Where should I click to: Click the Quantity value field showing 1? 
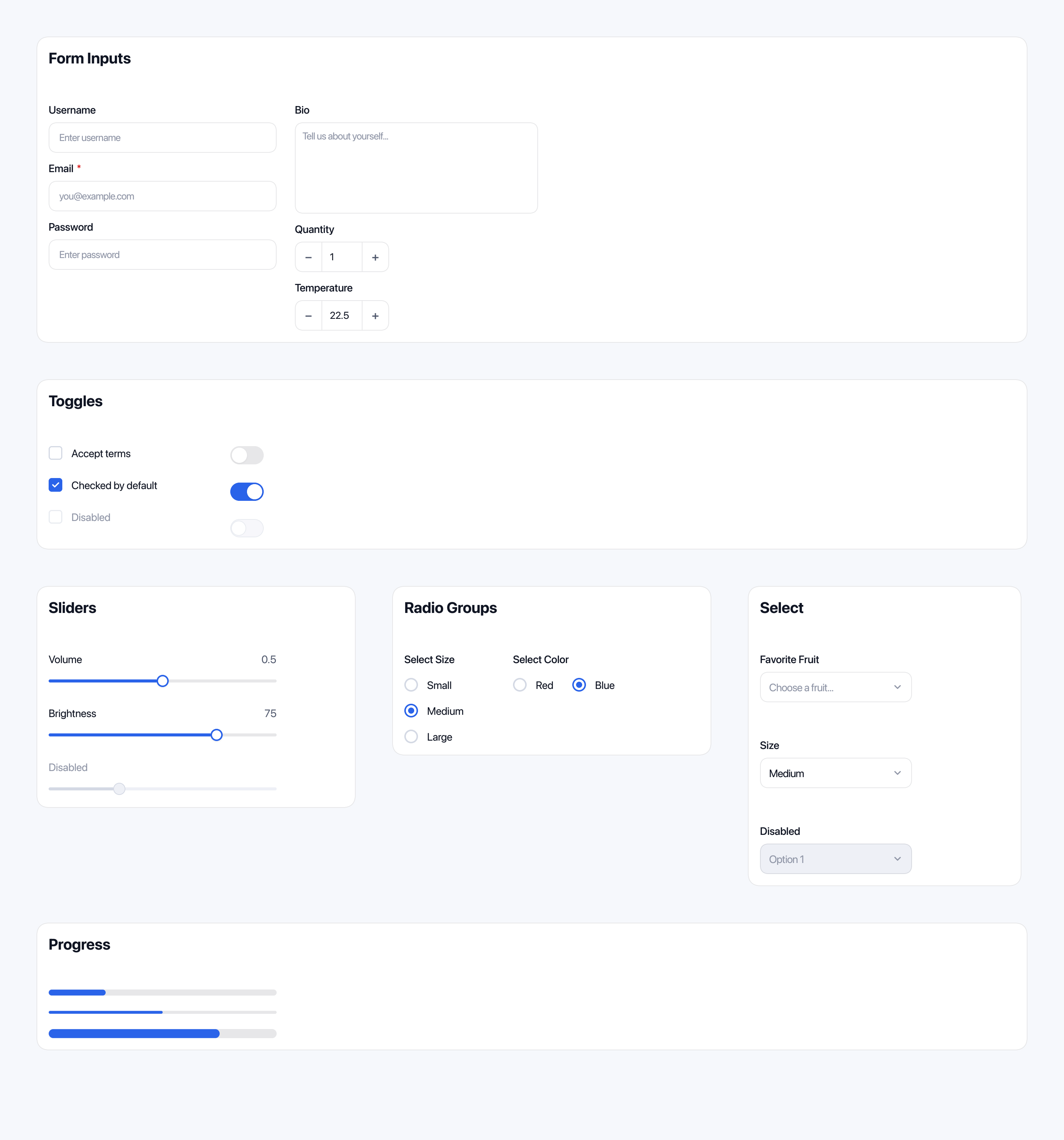pyautogui.click(x=342, y=258)
